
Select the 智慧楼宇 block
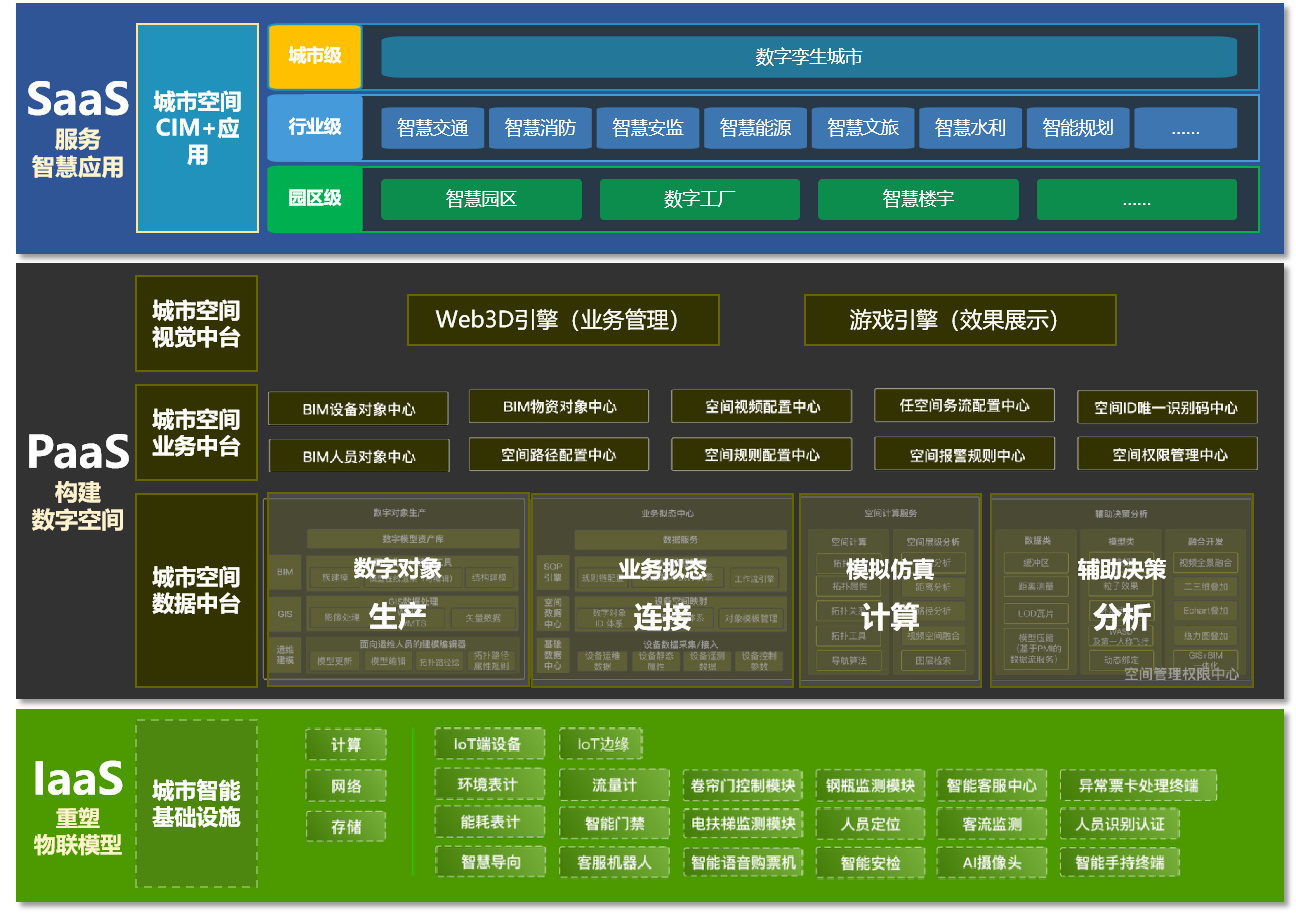click(917, 199)
